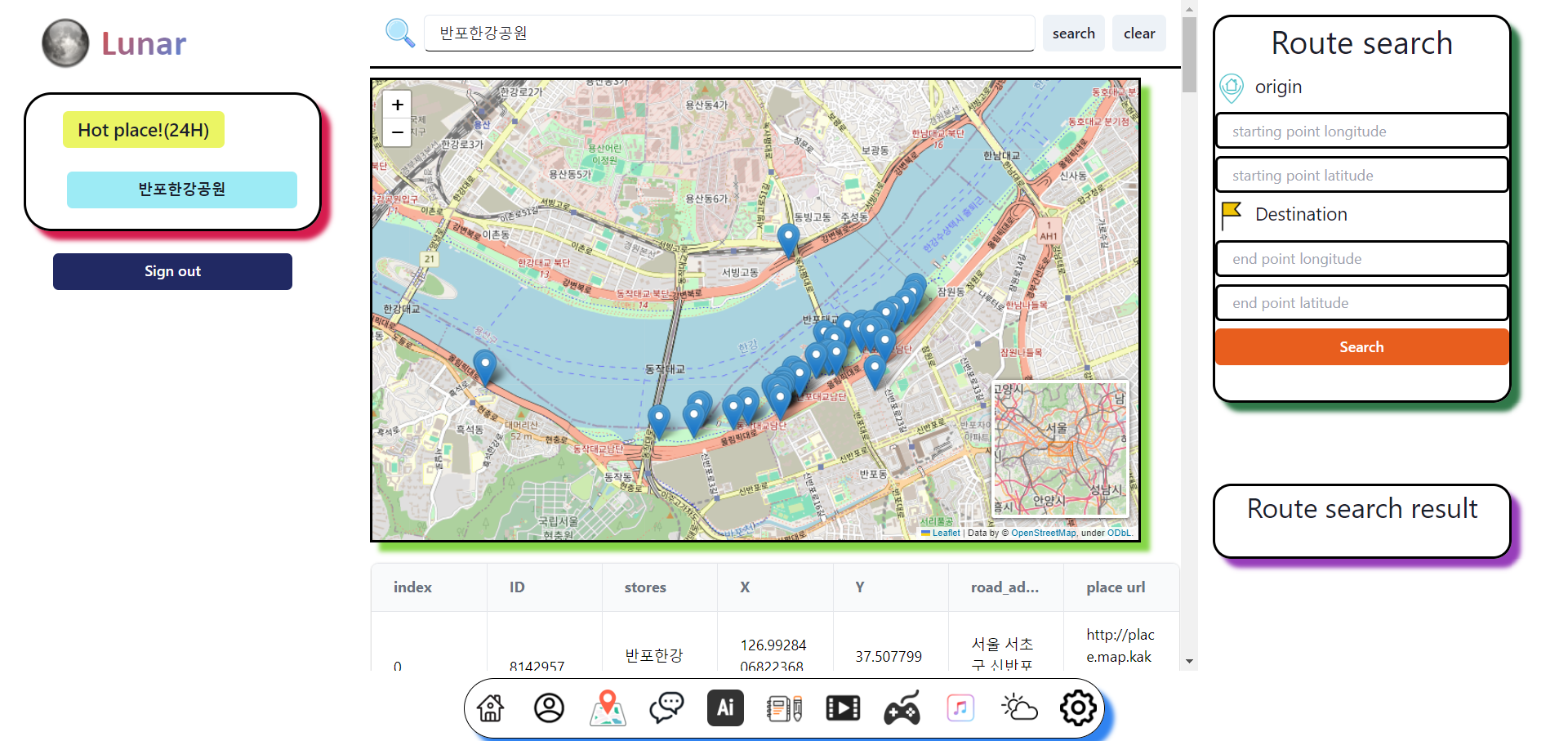Focus the starting point latitude field
The height and width of the screenshot is (741, 1568).
(1361, 176)
